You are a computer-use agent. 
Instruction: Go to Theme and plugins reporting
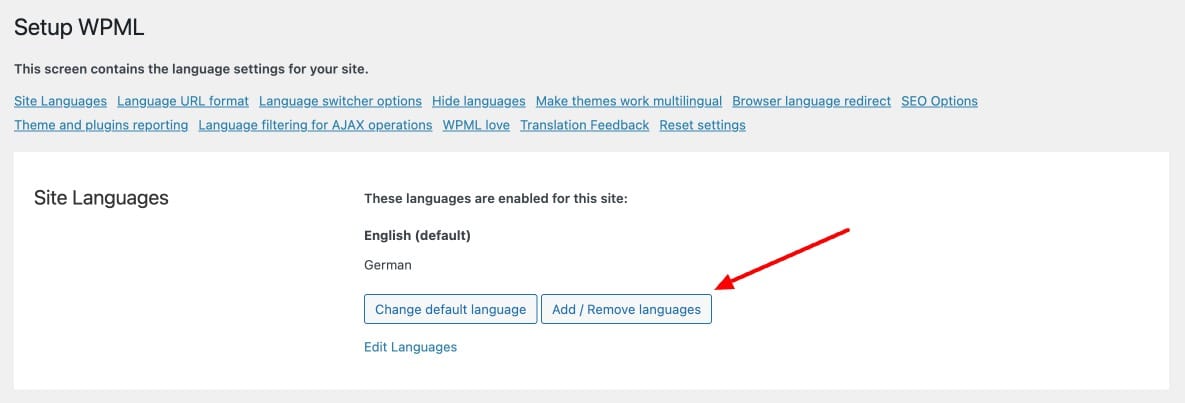101,126
